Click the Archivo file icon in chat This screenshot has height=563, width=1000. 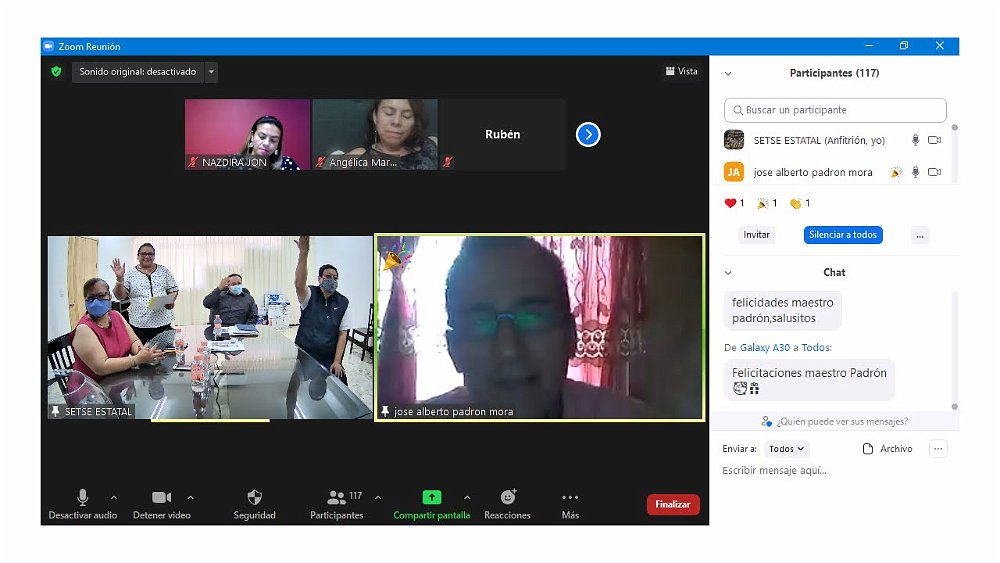[x=868, y=449]
